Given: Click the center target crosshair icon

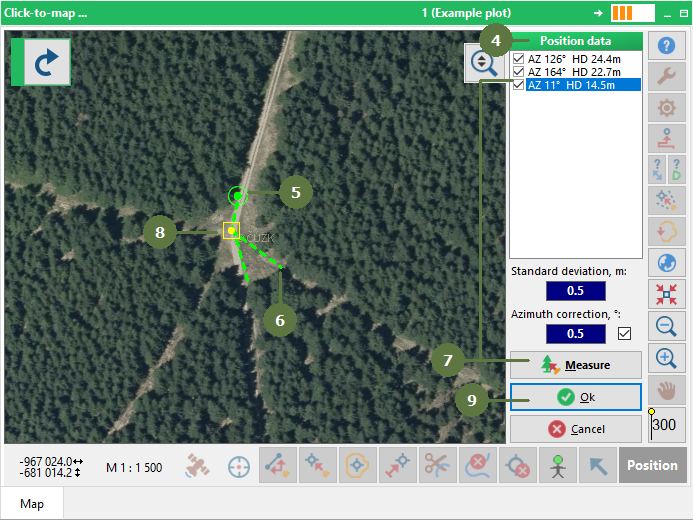Looking at the screenshot, I should click(239, 467).
